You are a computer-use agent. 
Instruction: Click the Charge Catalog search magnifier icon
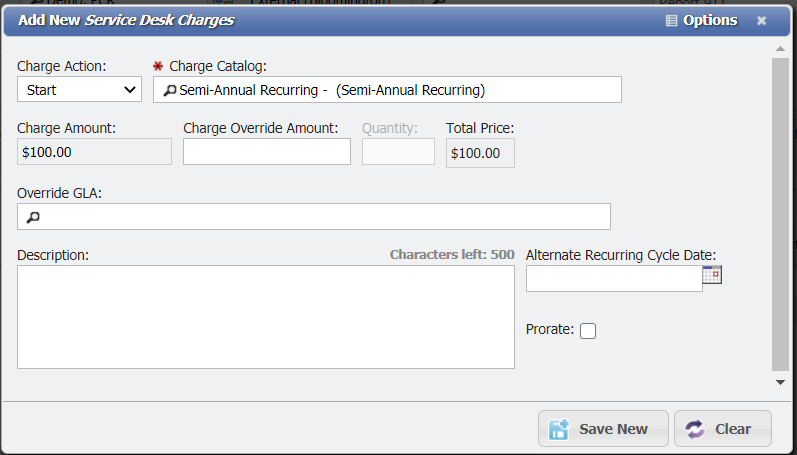click(170, 90)
